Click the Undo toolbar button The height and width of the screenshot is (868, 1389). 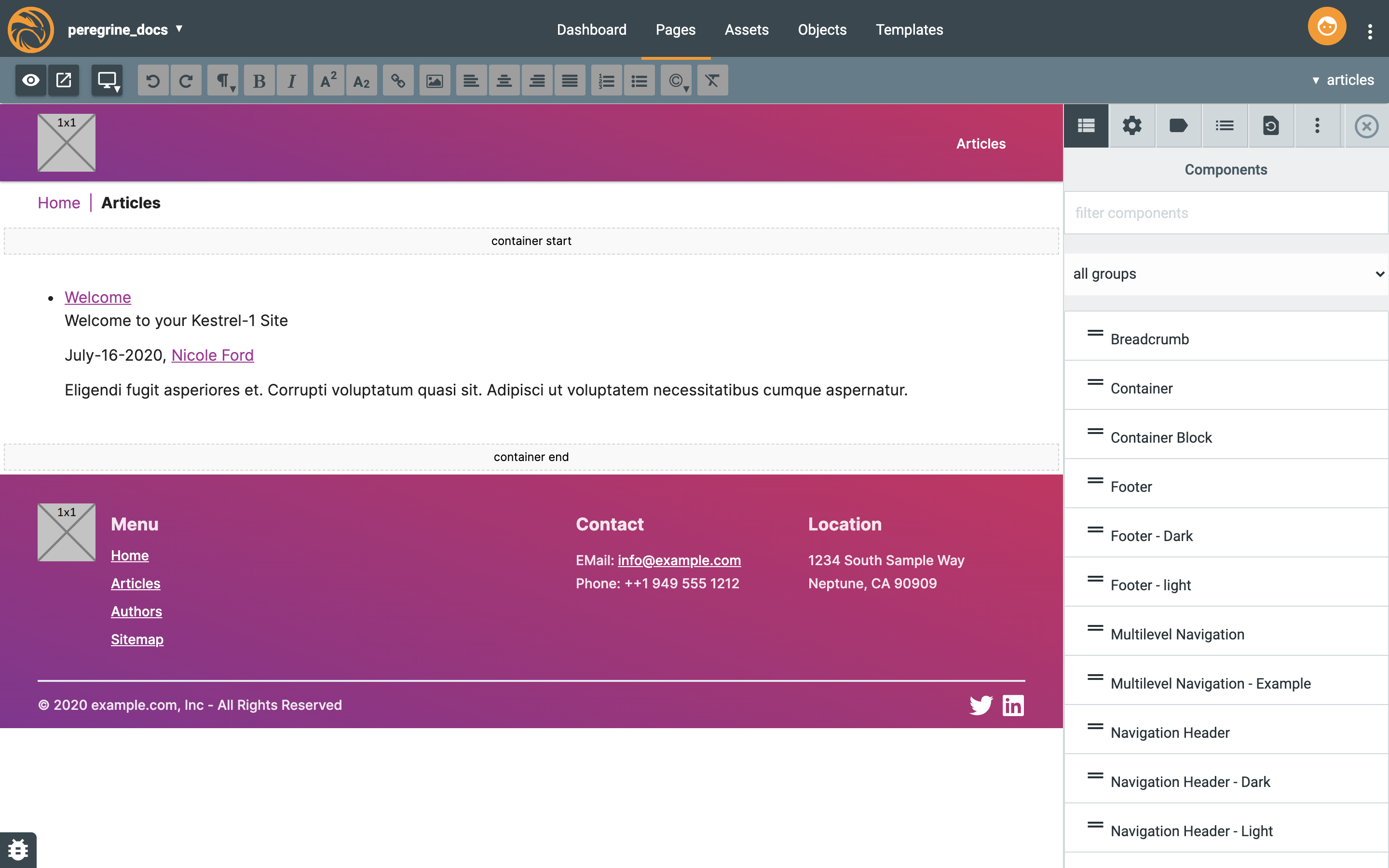click(153, 81)
